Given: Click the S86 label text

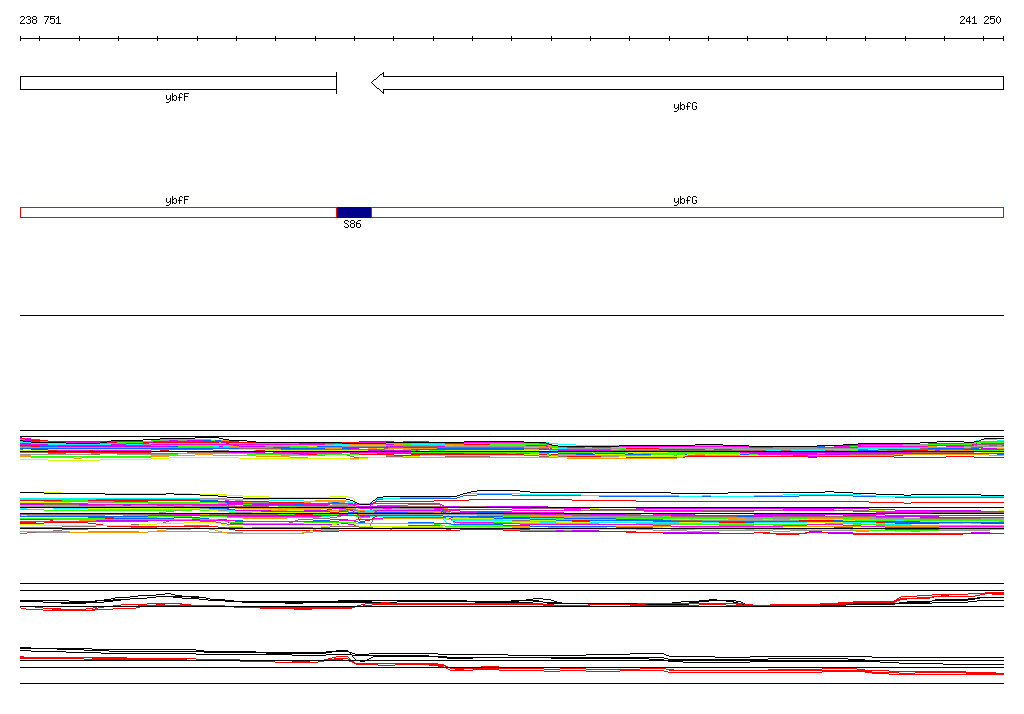Looking at the screenshot, I should tap(352, 224).
